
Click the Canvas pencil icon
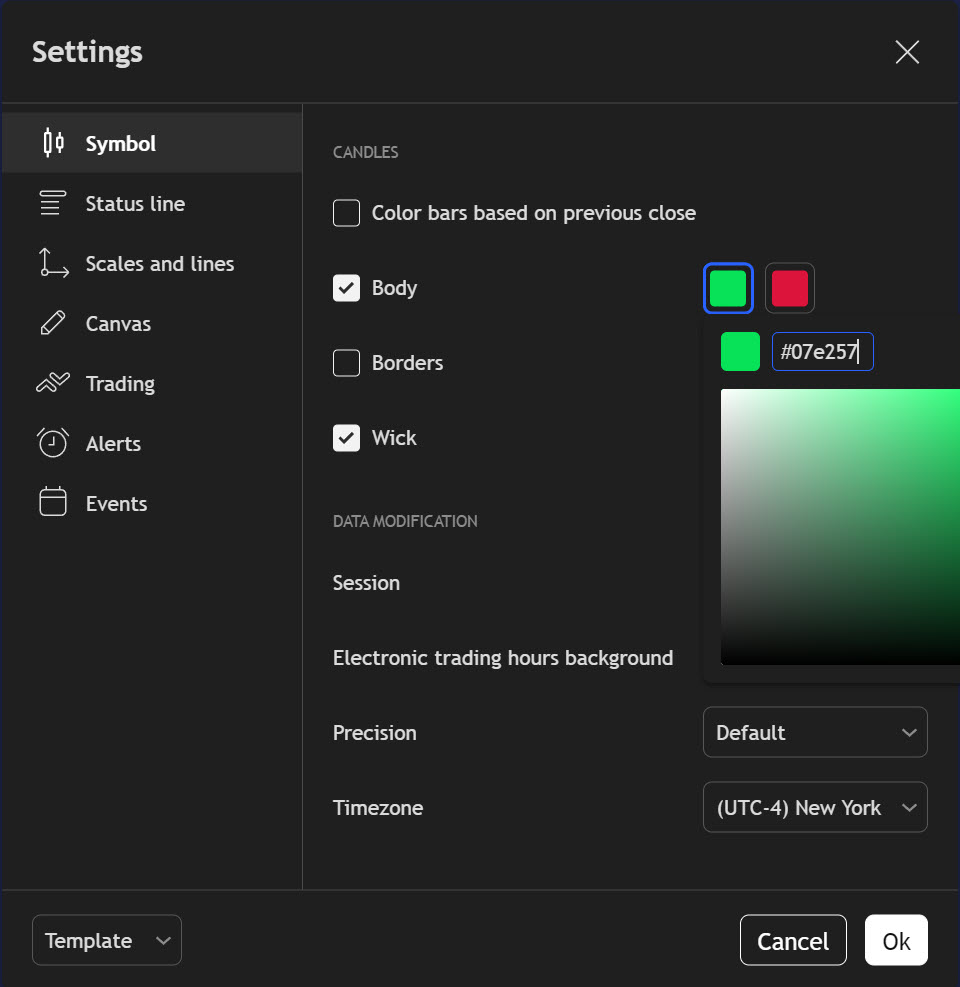pos(53,323)
